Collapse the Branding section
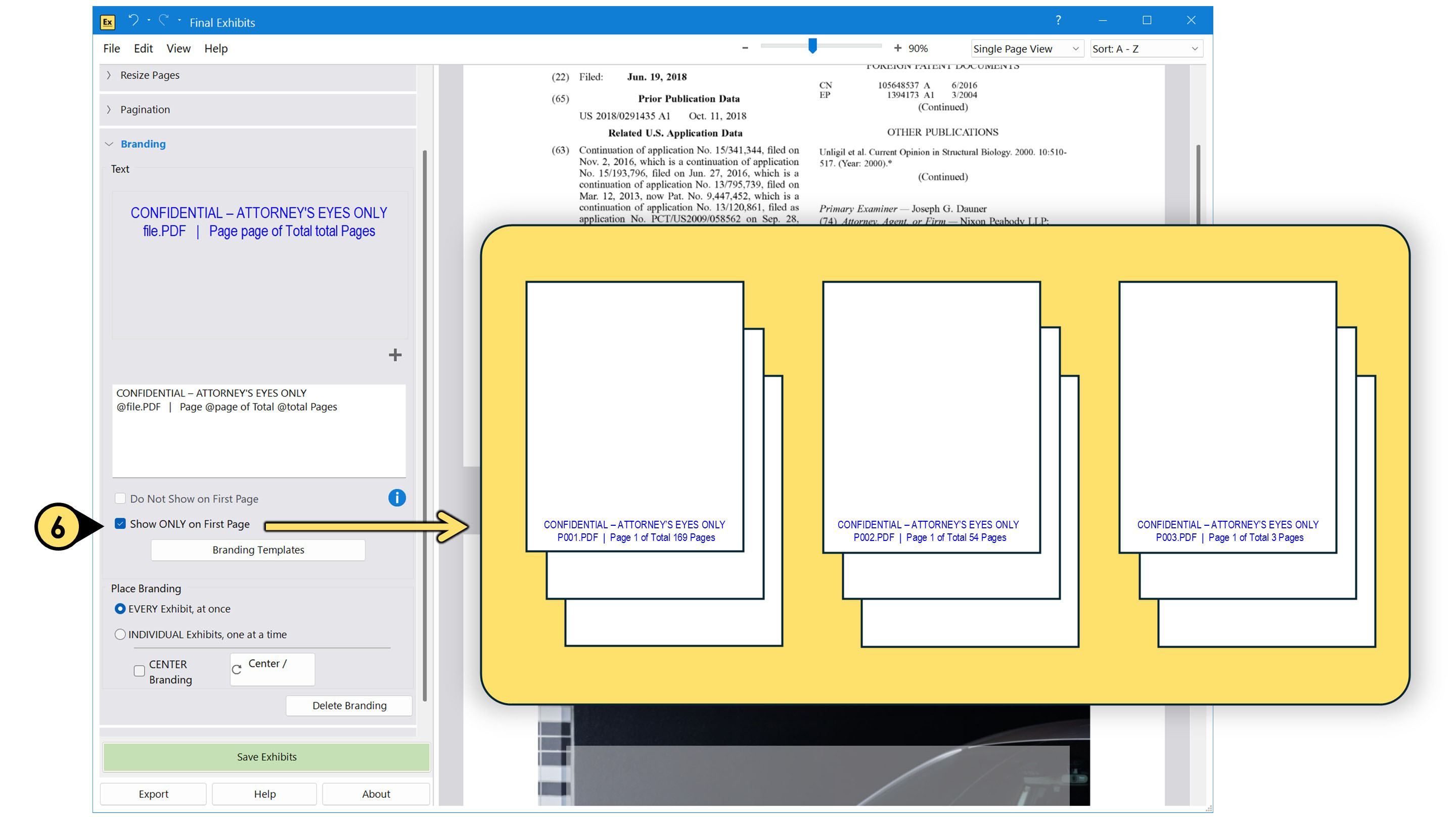Screen dimensions: 1456x817 258,144
